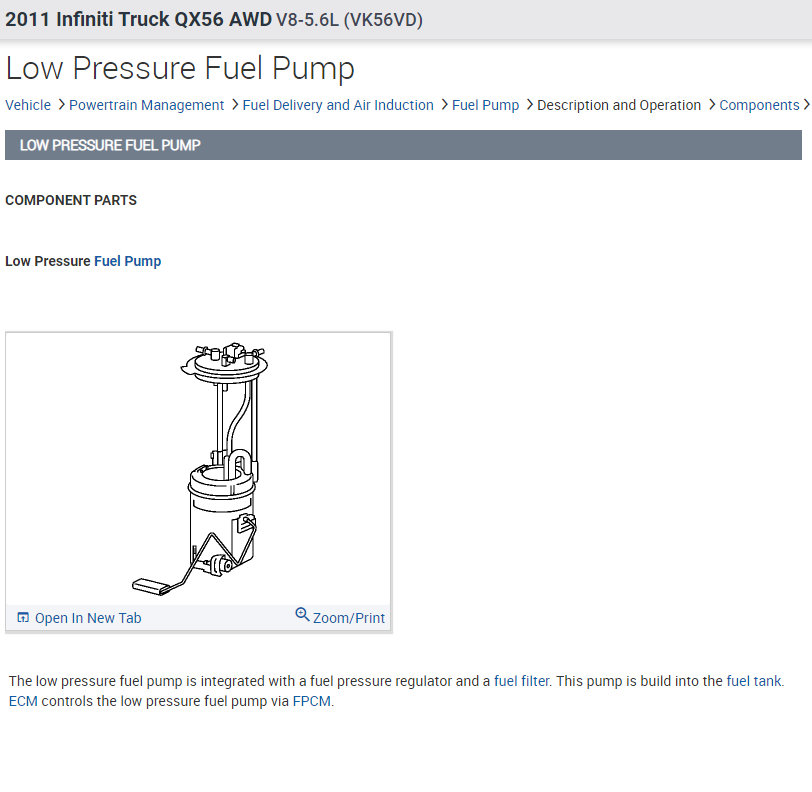Image resolution: width=812 pixels, height=792 pixels.
Task: Expand the chevron after "Components"
Action: click(806, 105)
